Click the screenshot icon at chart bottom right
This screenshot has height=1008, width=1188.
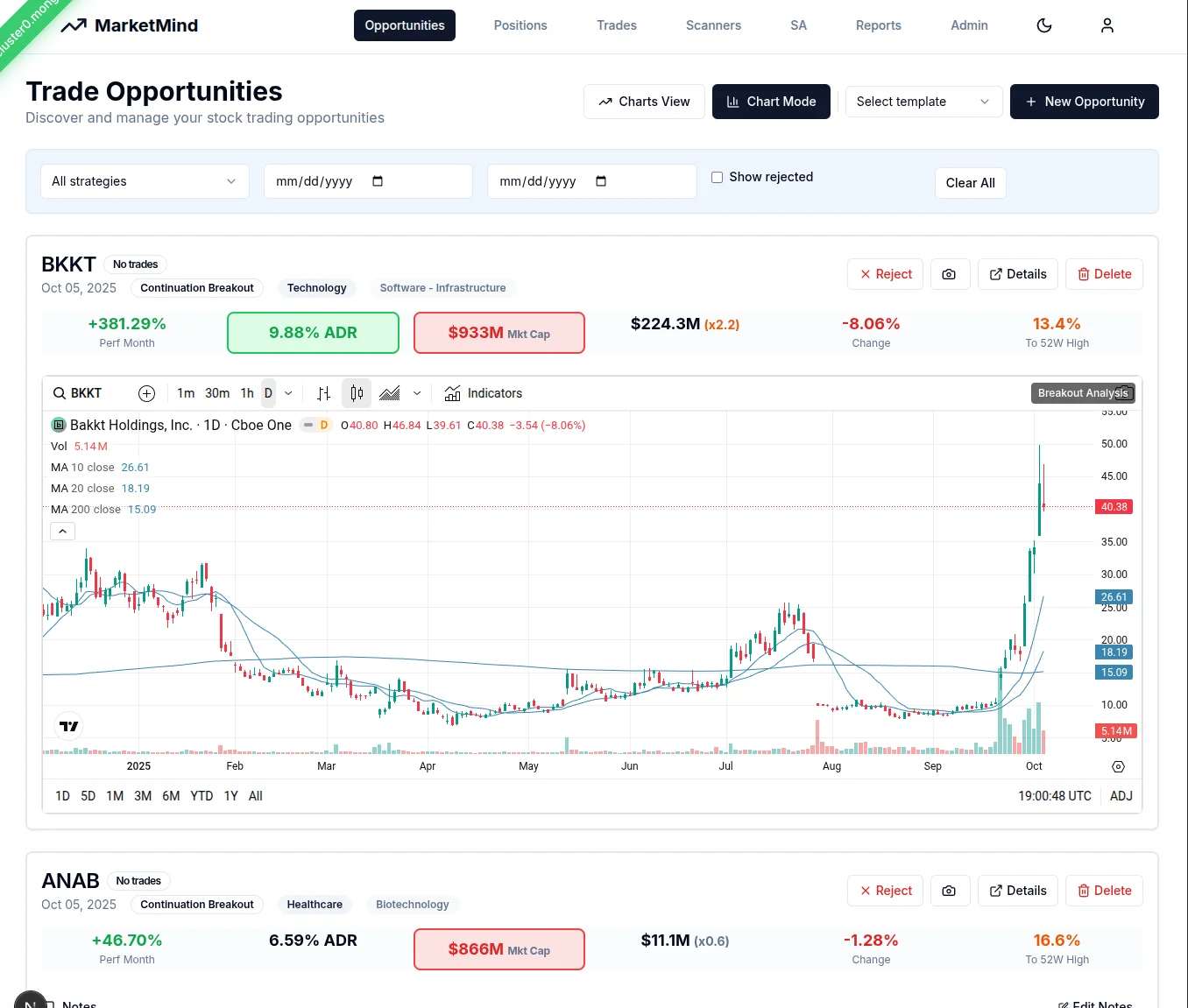pyautogui.click(x=1118, y=766)
